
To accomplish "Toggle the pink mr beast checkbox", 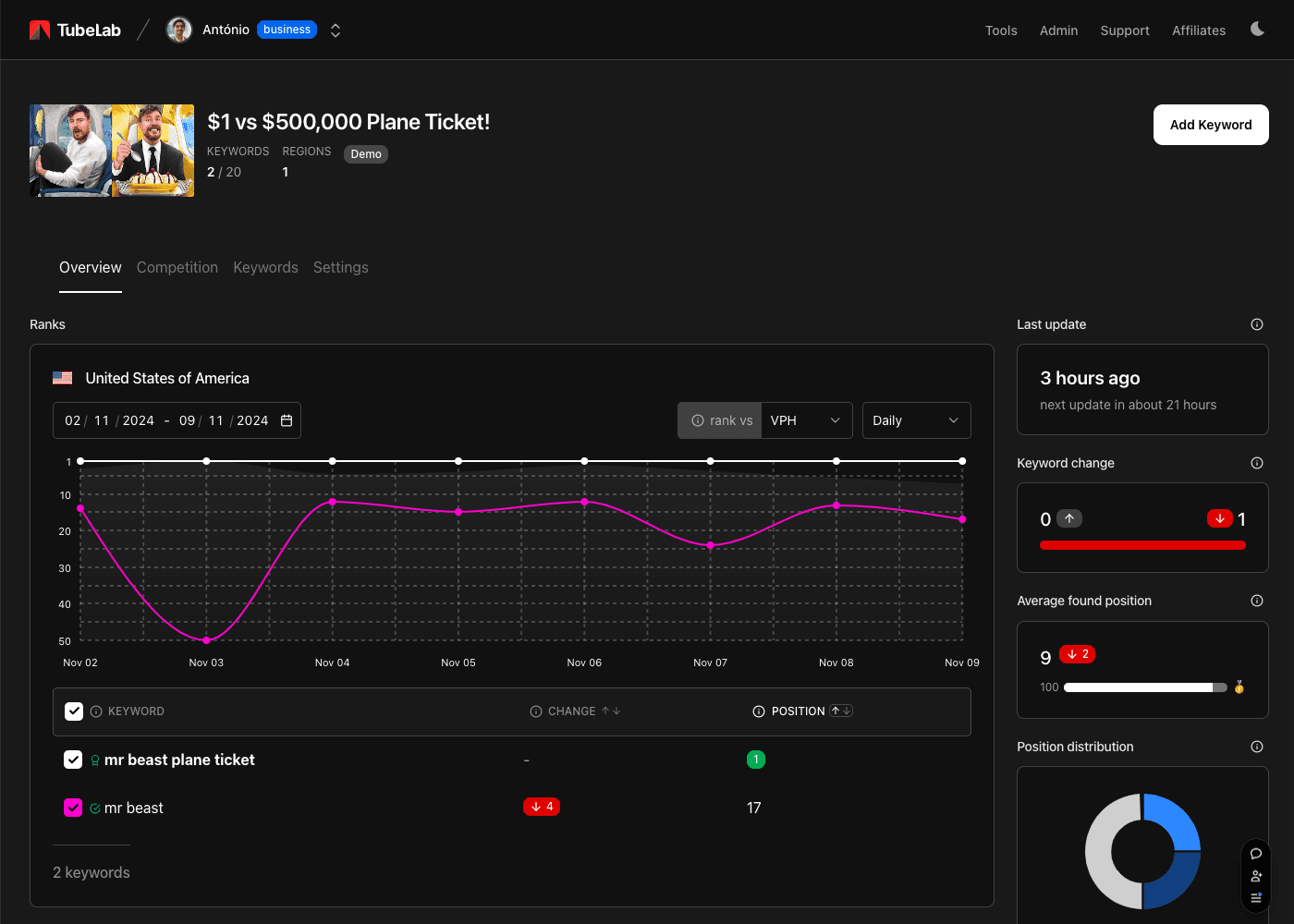I will click(x=73, y=808).
